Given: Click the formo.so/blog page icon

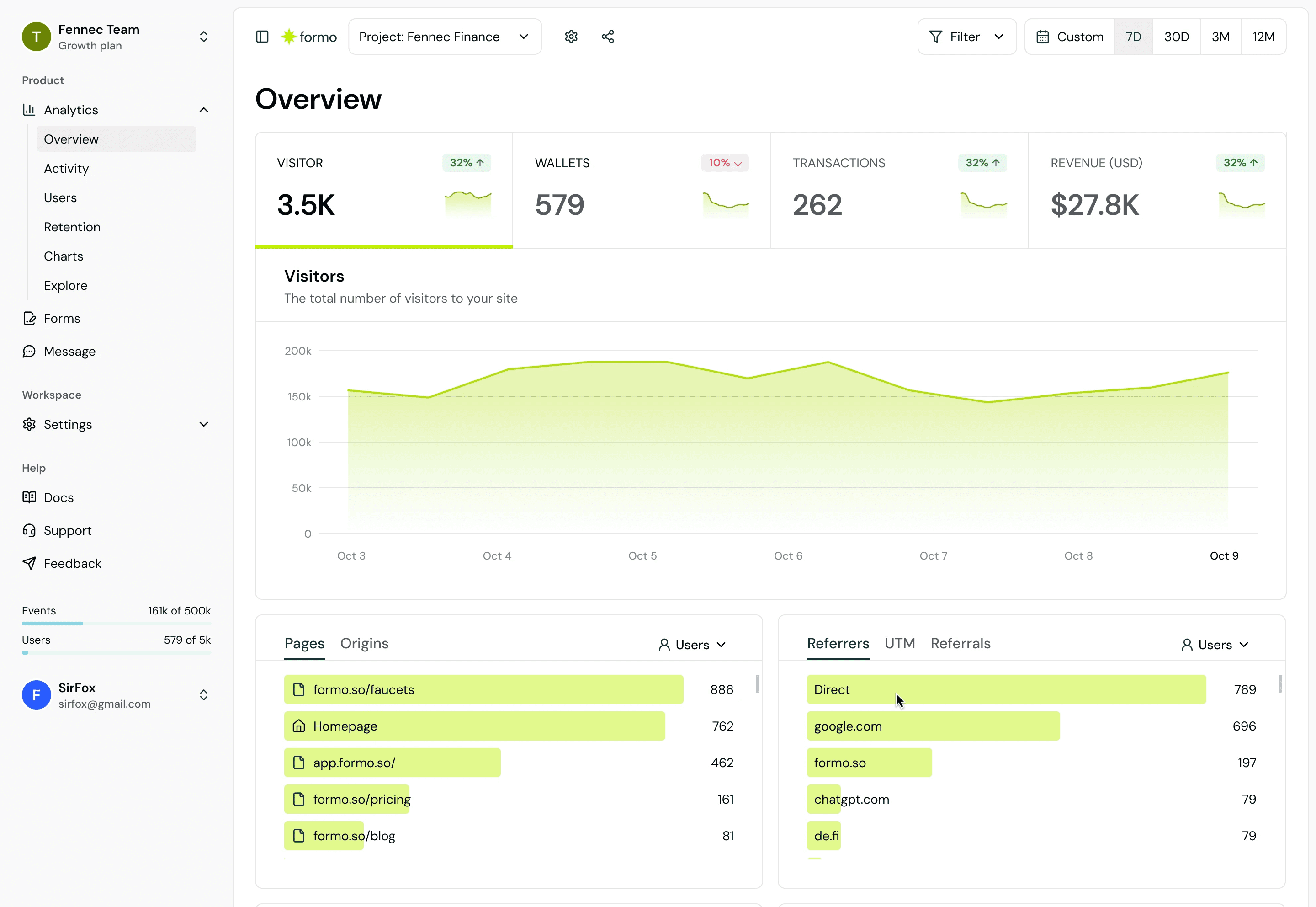Looking at the screenshot, I should [299, 836].
